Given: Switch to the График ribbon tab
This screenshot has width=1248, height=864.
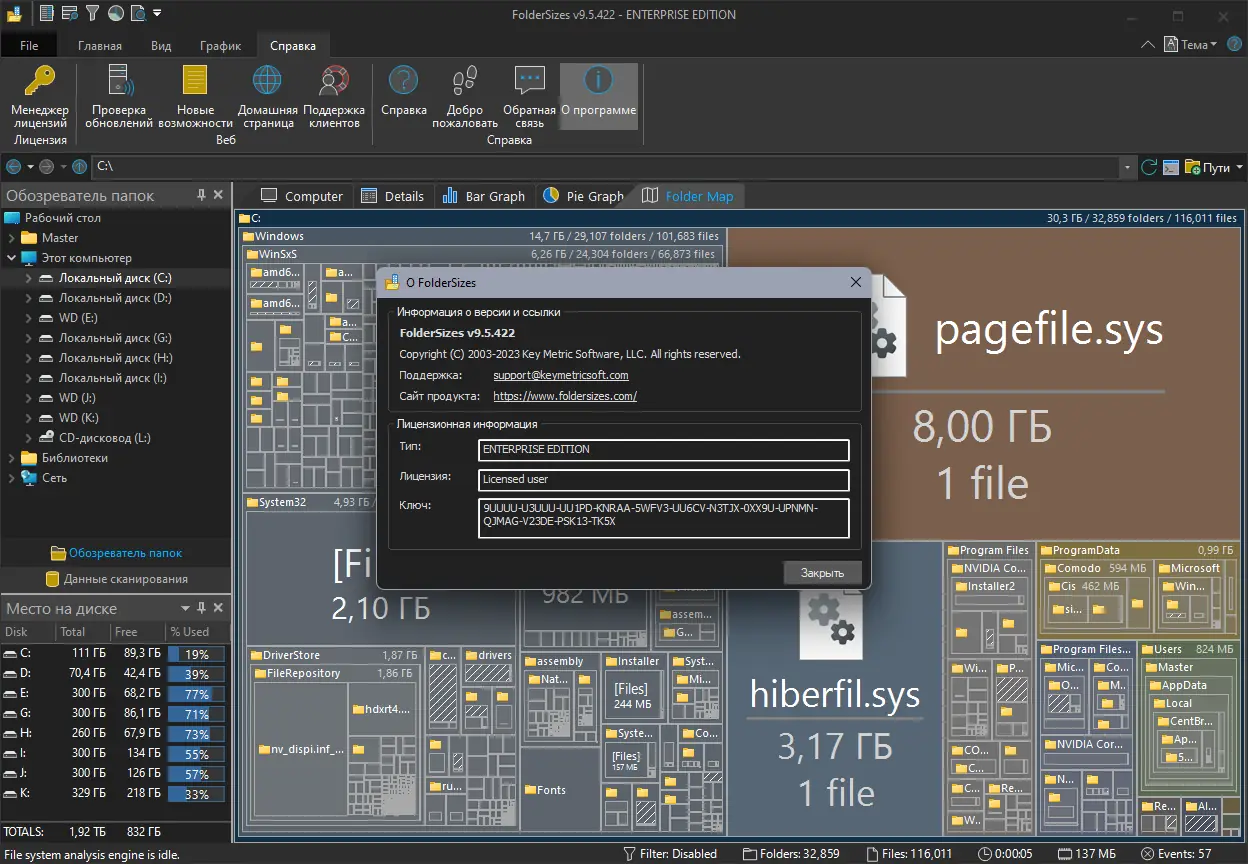Looking at the screenshot, I should pyautogui.click(x=220, y=46).
